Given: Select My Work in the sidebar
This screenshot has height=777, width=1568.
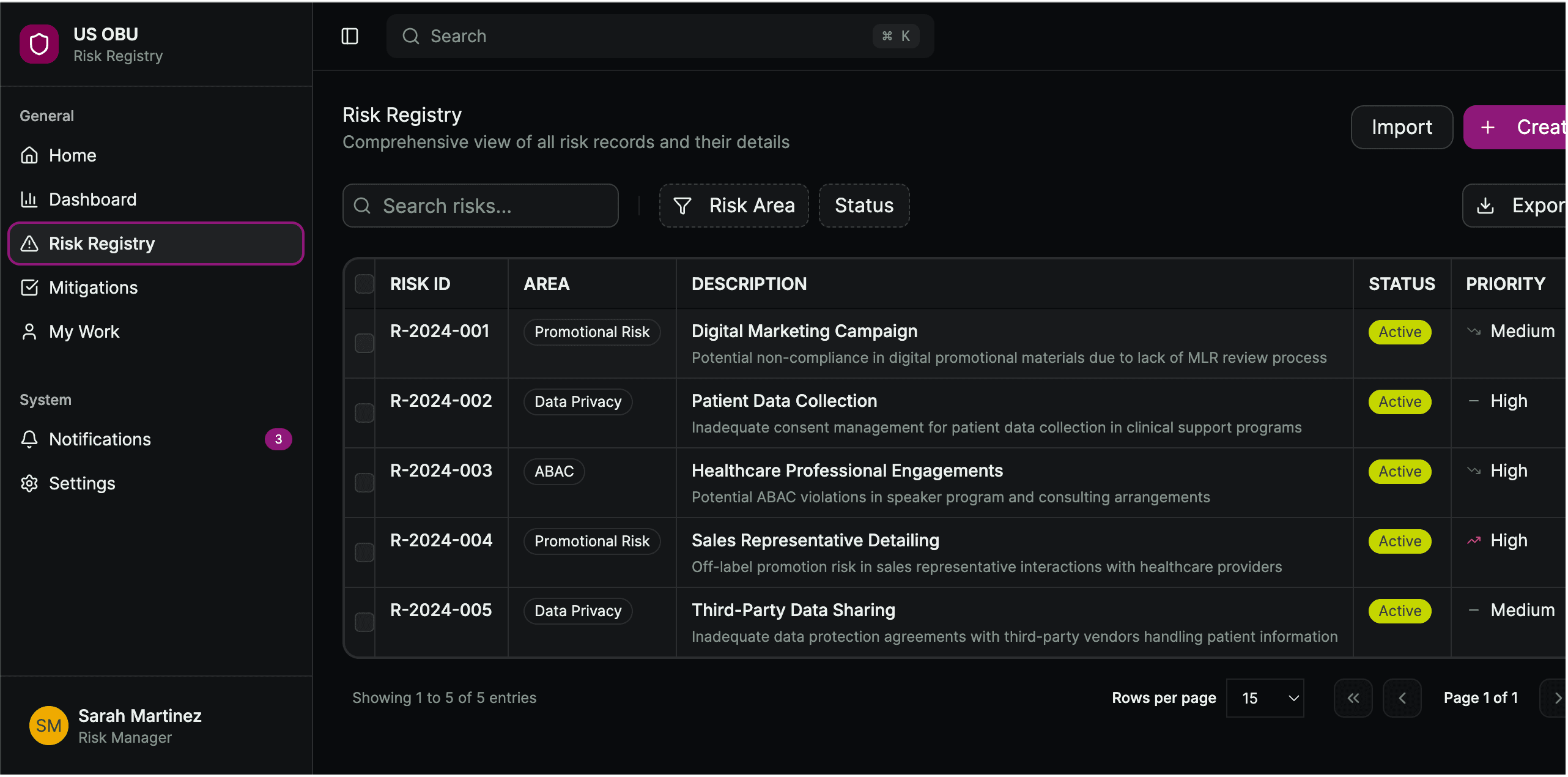Looking at the screenshot, I should (84, 331).
